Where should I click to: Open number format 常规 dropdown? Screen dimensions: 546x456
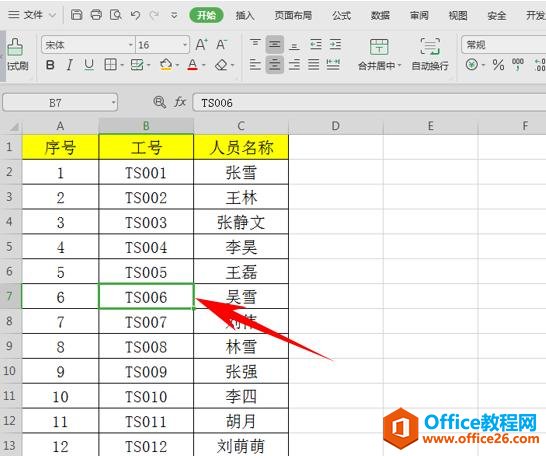pyautogui.click(x=504, y=45)
